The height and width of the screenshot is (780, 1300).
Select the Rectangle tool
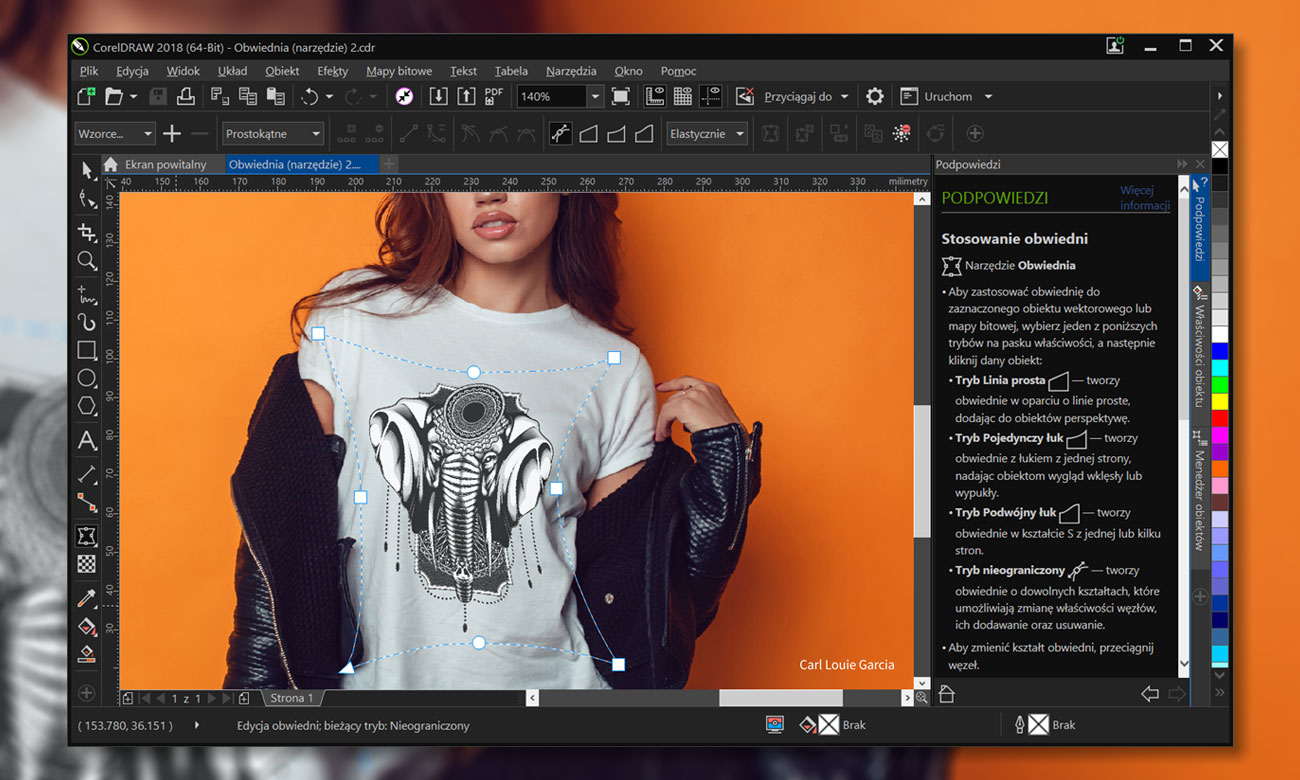(x=87, y=350)
